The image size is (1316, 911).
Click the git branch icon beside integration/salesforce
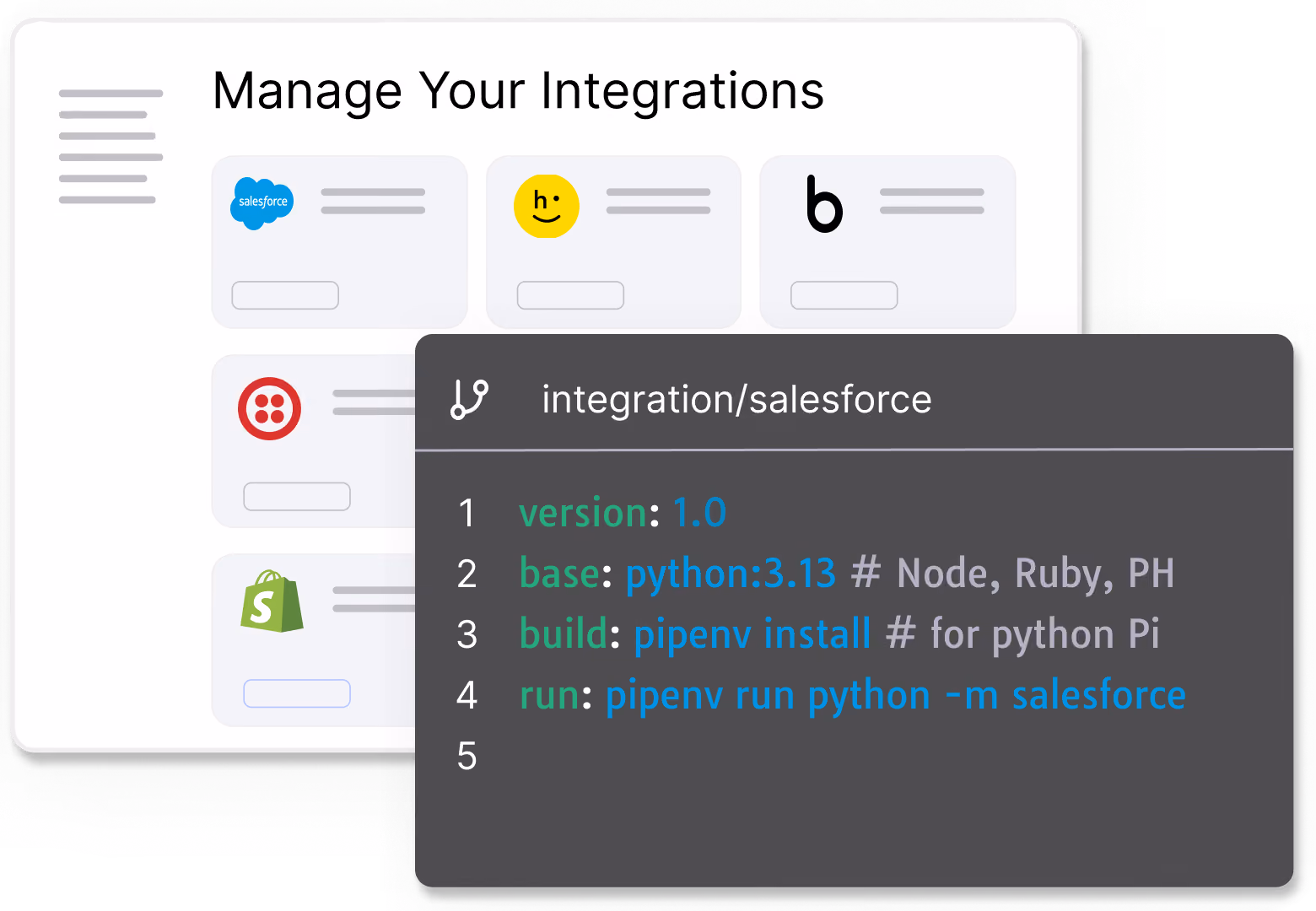pos(469,399)
